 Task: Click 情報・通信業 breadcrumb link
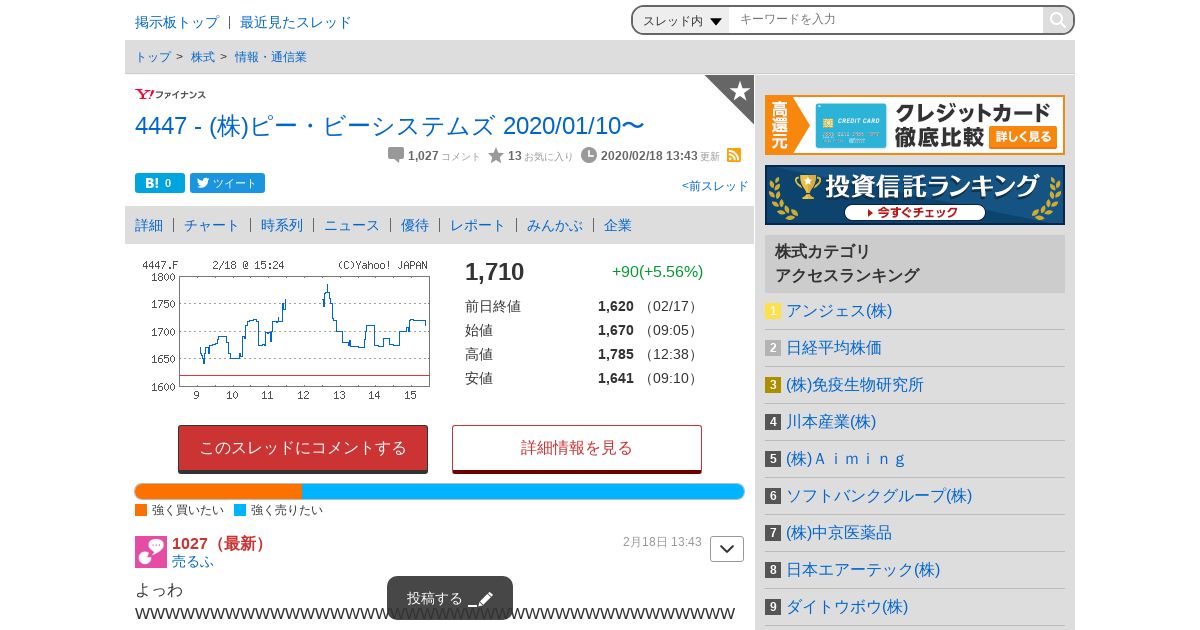[x=271, y=57]
